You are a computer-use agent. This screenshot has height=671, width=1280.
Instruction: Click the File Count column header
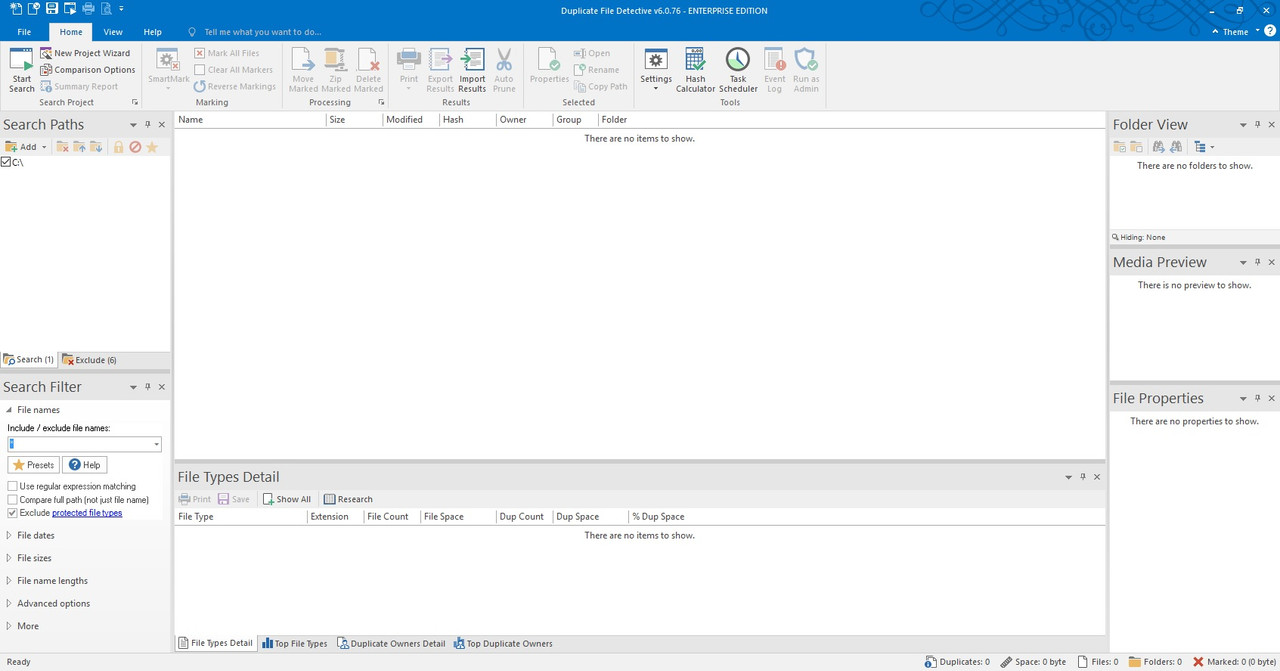coord(392,517)
